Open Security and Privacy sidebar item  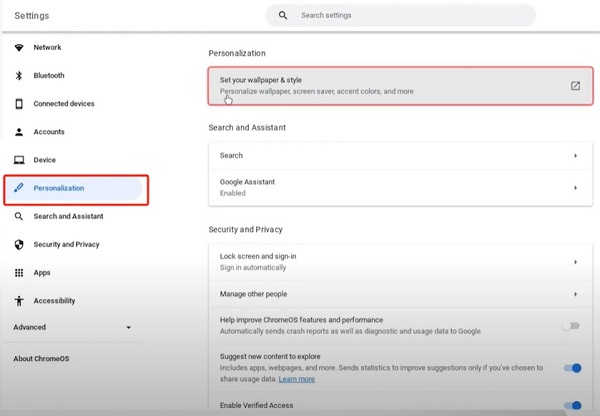pos(66,245)
